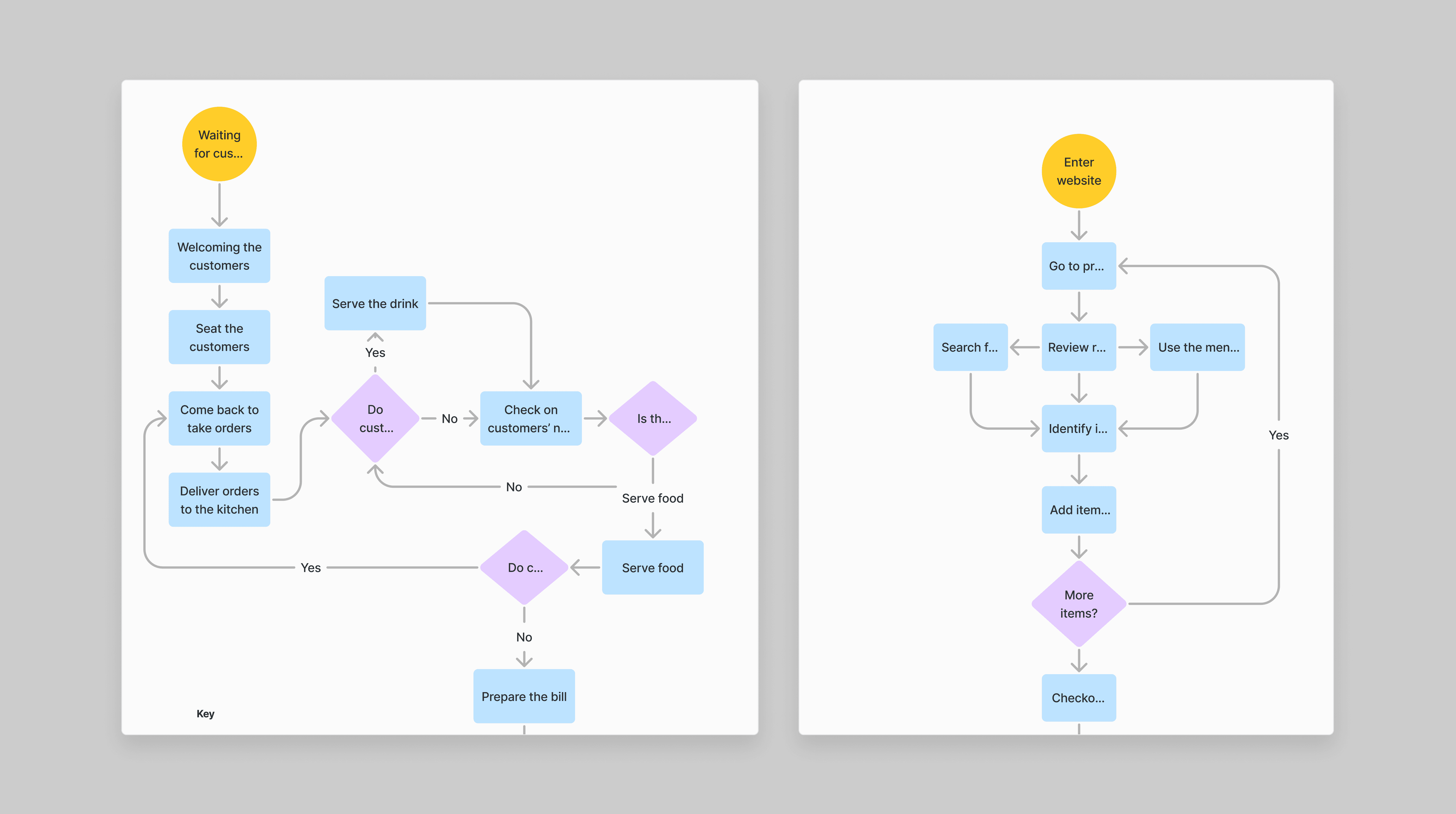Select the 'Waiting for cus...' start circle
Viewport: 1456px width, 814px height.
pyautogui.click(x=219, y=144)
